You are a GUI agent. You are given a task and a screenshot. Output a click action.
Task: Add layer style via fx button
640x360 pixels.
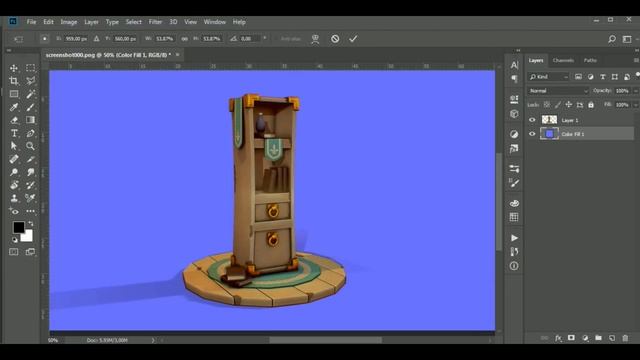(x=558, y=338)
